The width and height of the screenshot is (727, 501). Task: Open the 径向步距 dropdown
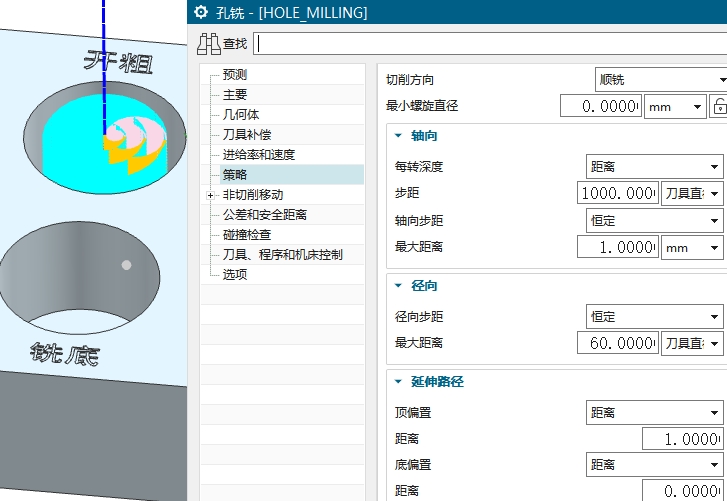[x=655, y=317]
